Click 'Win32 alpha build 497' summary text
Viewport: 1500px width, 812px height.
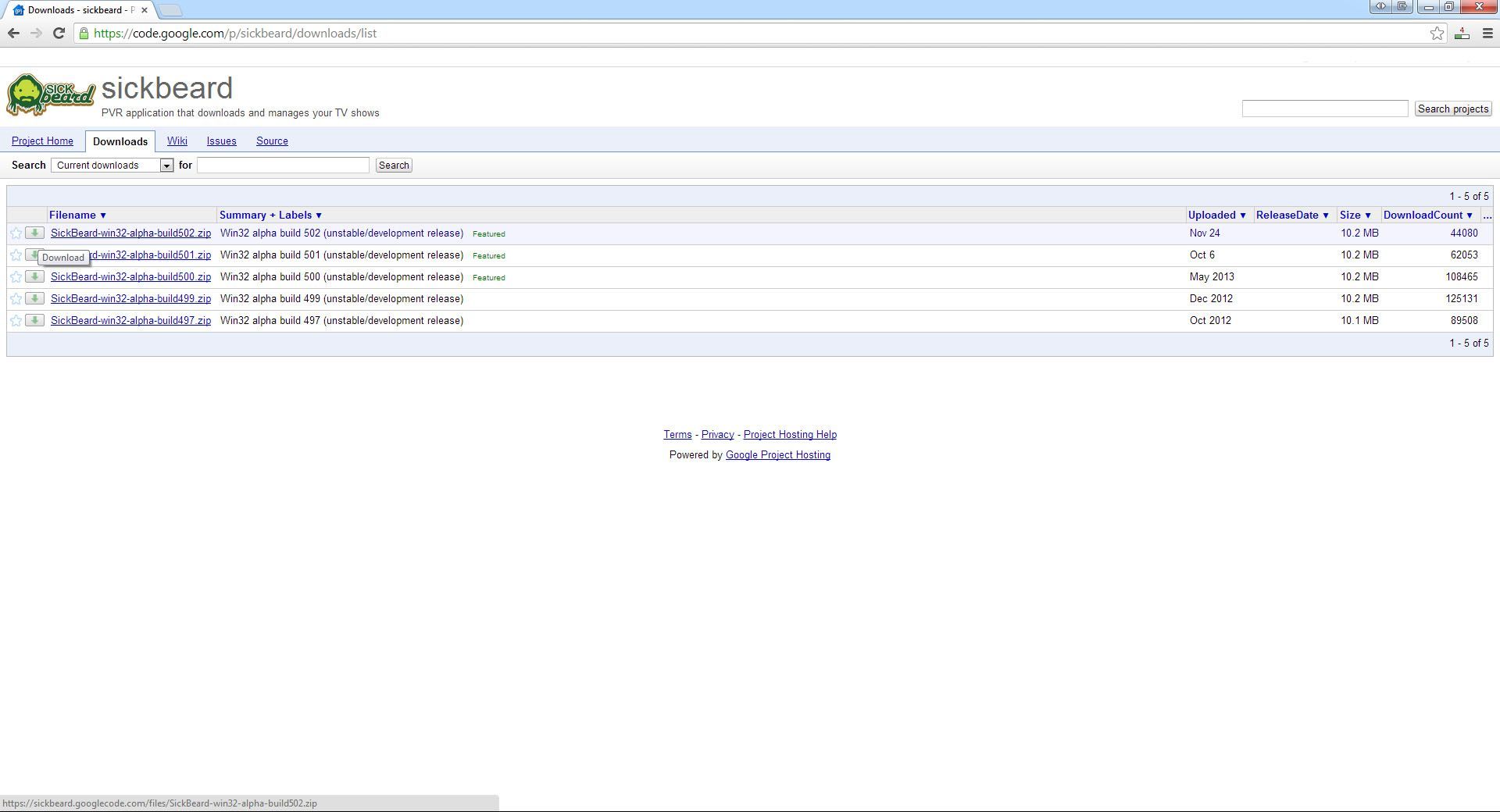pyautogui.click(x=341, y=321)
